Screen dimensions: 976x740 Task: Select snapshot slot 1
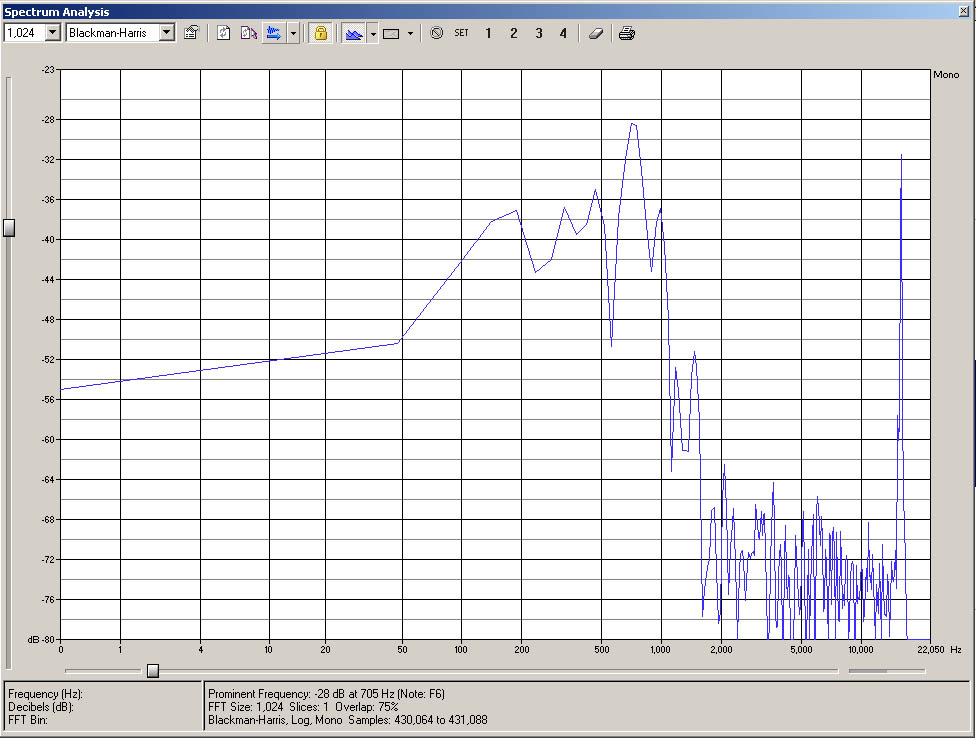(x=488, y=33)
